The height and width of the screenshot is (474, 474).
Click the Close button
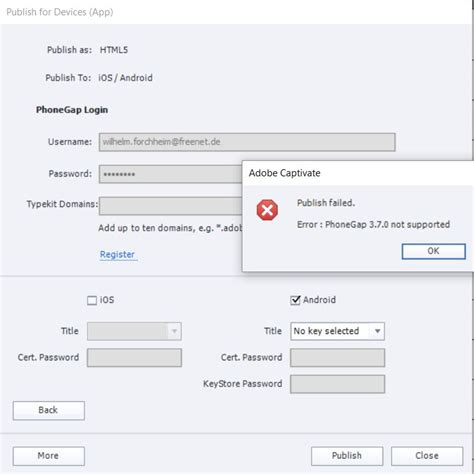(427, 456)
